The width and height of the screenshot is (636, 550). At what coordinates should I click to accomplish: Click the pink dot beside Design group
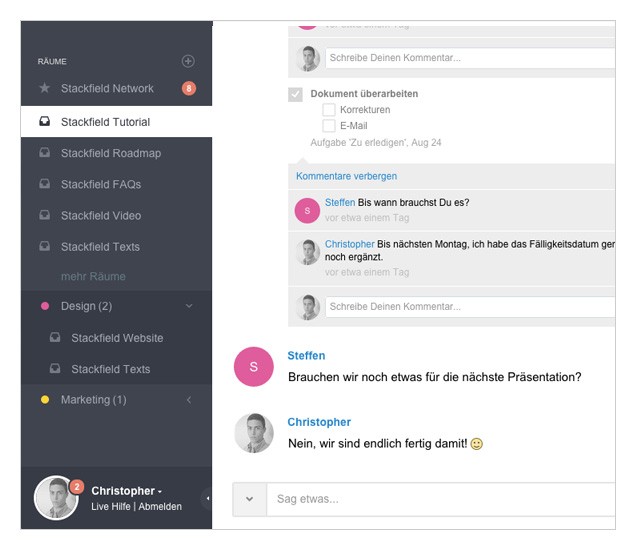coord(45,306)
